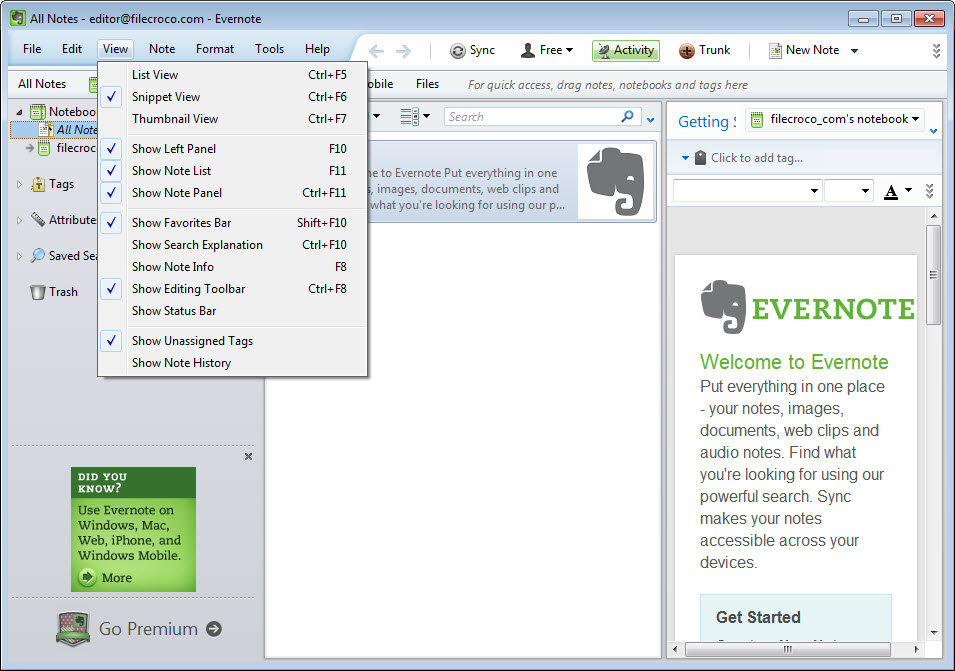This screenshot has width=955, height=671.
Task: Click the forward navigation arrow
Action: point(403,51)
